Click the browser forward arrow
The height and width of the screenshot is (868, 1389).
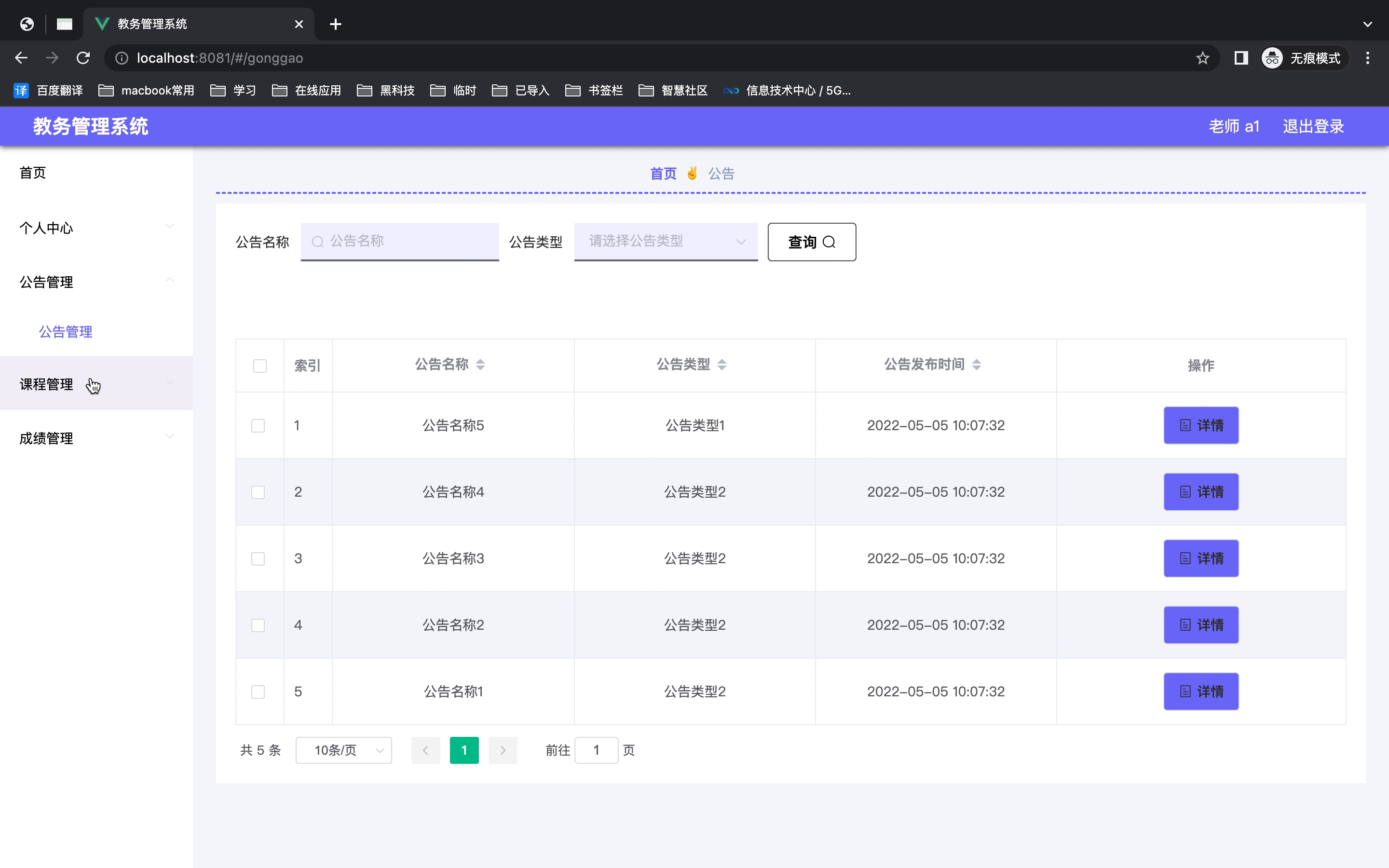[52, 58]
